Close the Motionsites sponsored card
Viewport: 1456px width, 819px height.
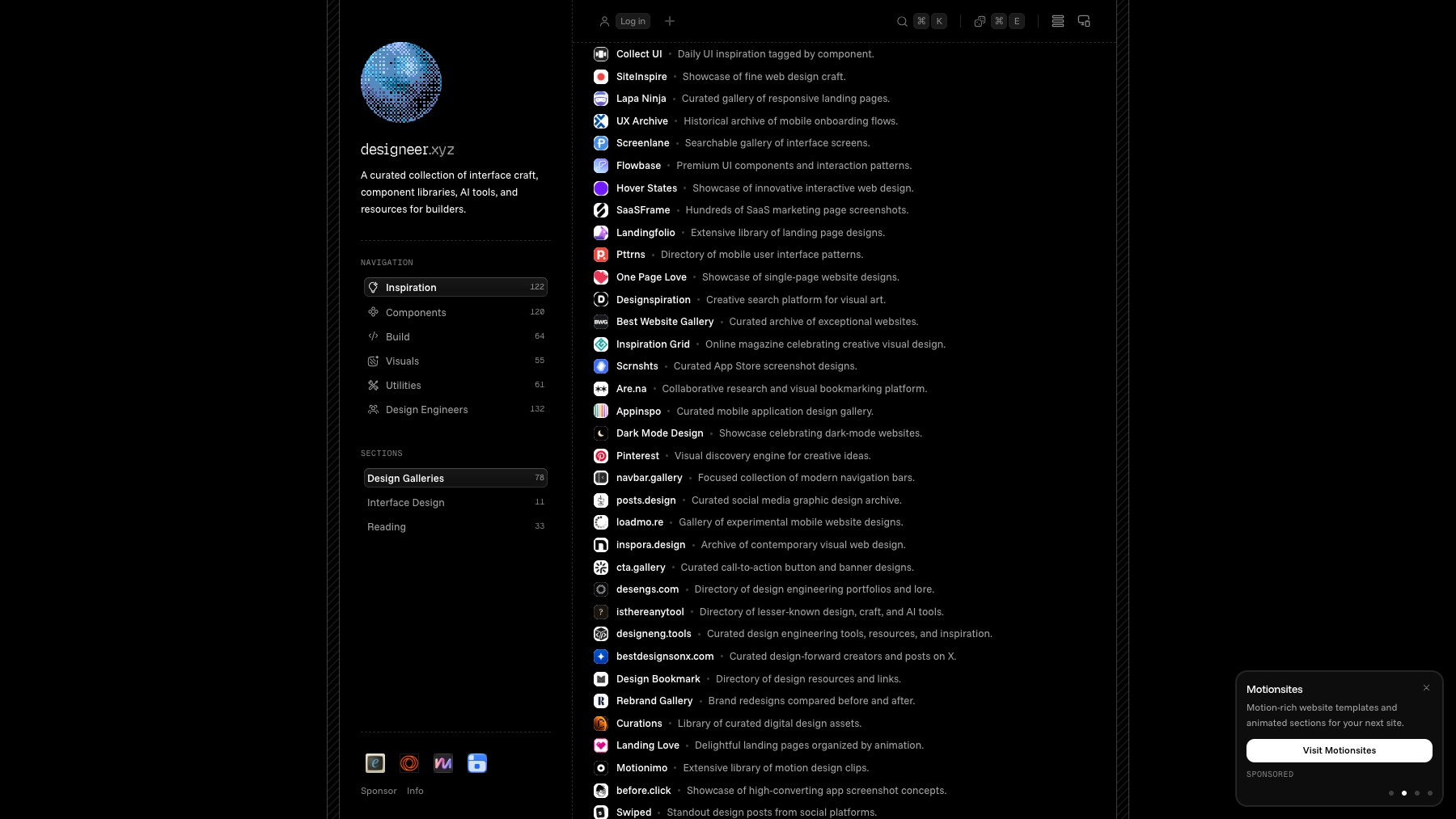(1426, 688)
